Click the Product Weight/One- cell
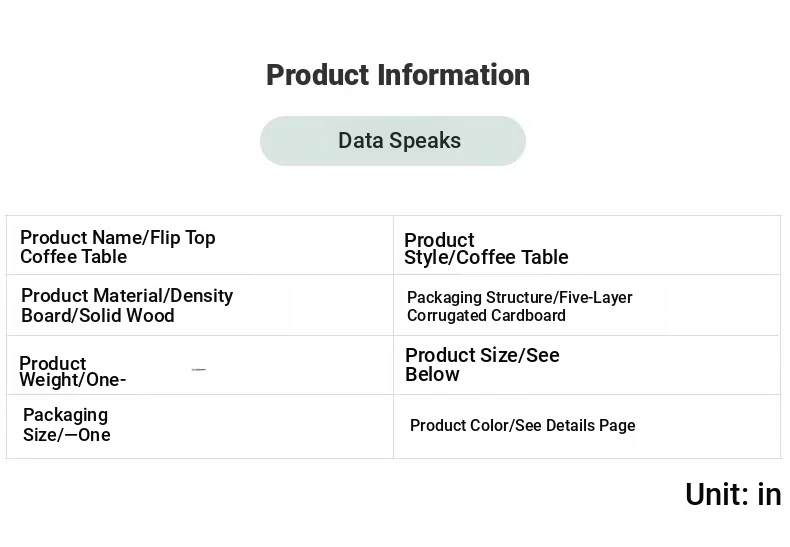790x547 pixels. [200, 365]
